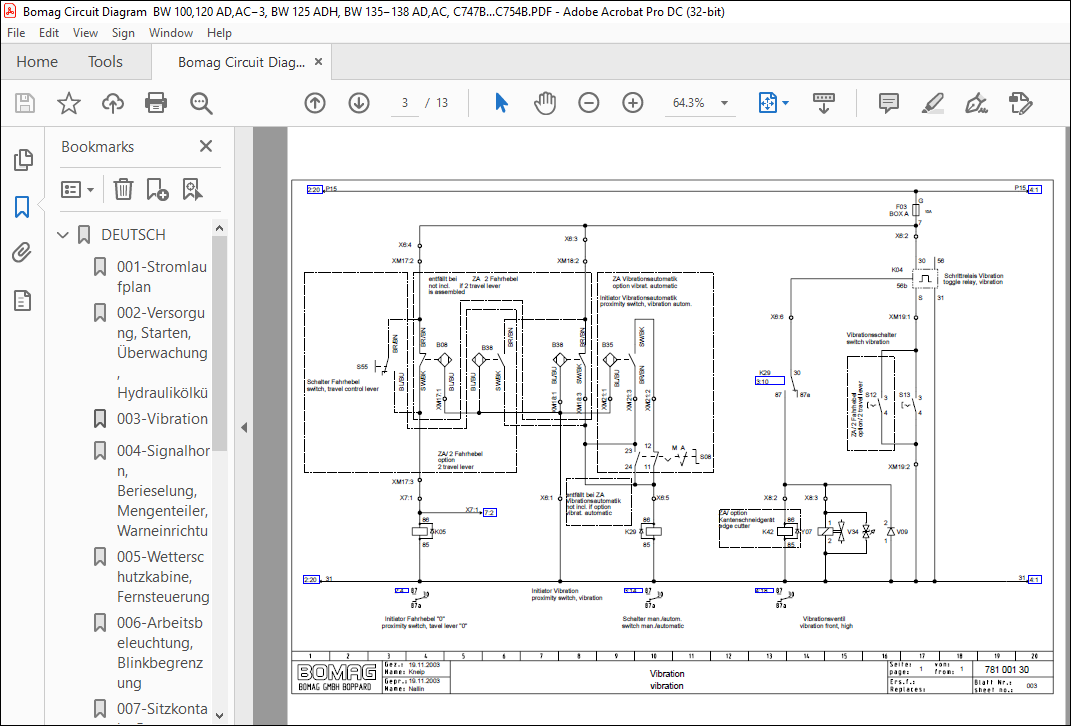
Task: Open the attachments paperclip panel
Action: pyautogui.click(x=22, y=253)
